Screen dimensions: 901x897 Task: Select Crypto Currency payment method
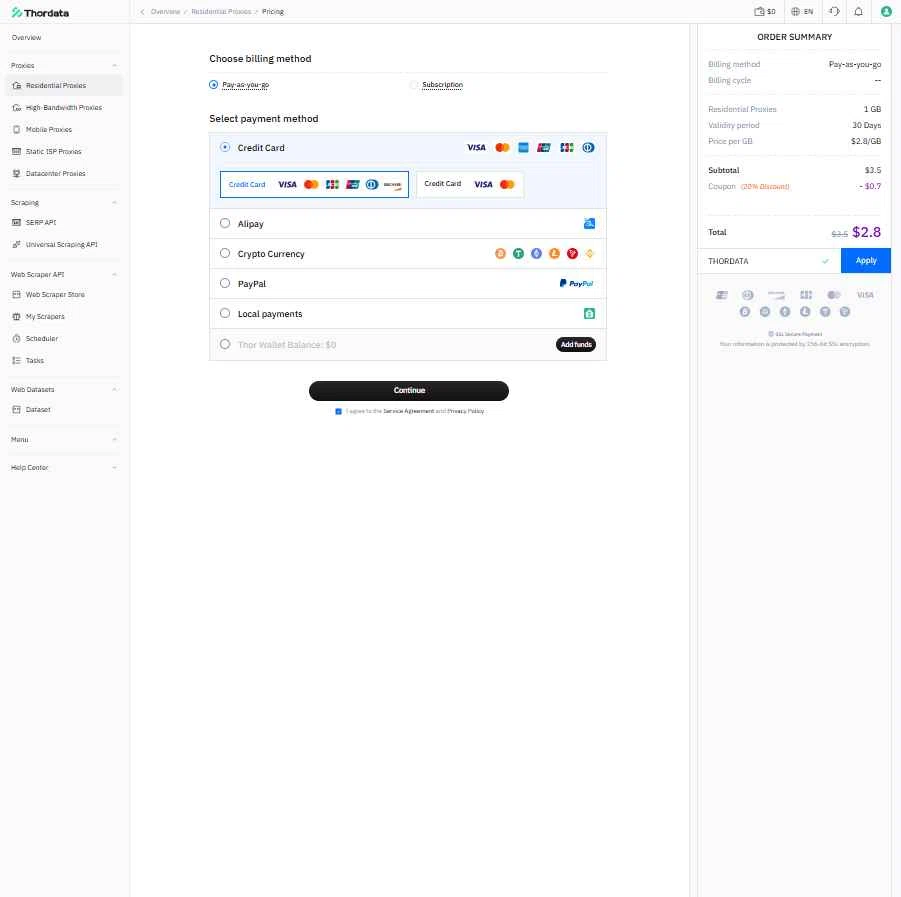click(x=225, y=253)
